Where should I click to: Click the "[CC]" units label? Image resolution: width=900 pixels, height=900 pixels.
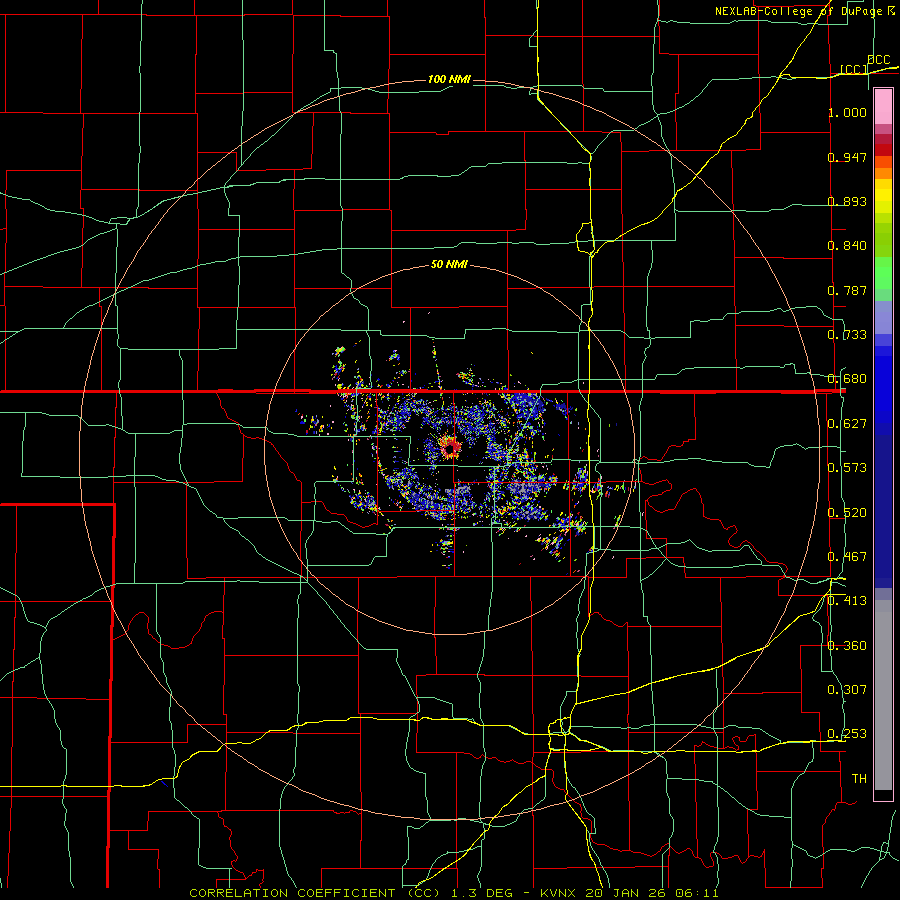point(854,69)
